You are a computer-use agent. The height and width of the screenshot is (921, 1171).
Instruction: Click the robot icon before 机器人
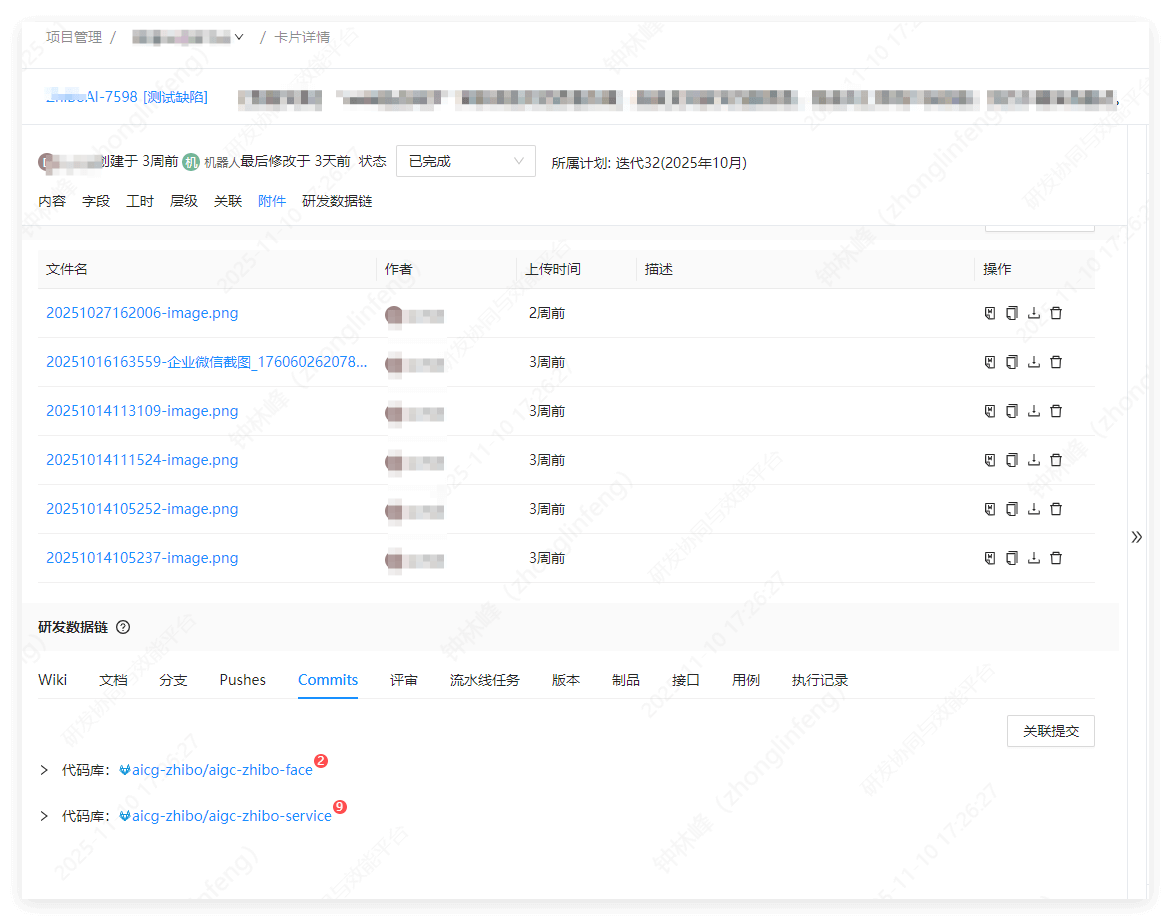click(191, 162)
